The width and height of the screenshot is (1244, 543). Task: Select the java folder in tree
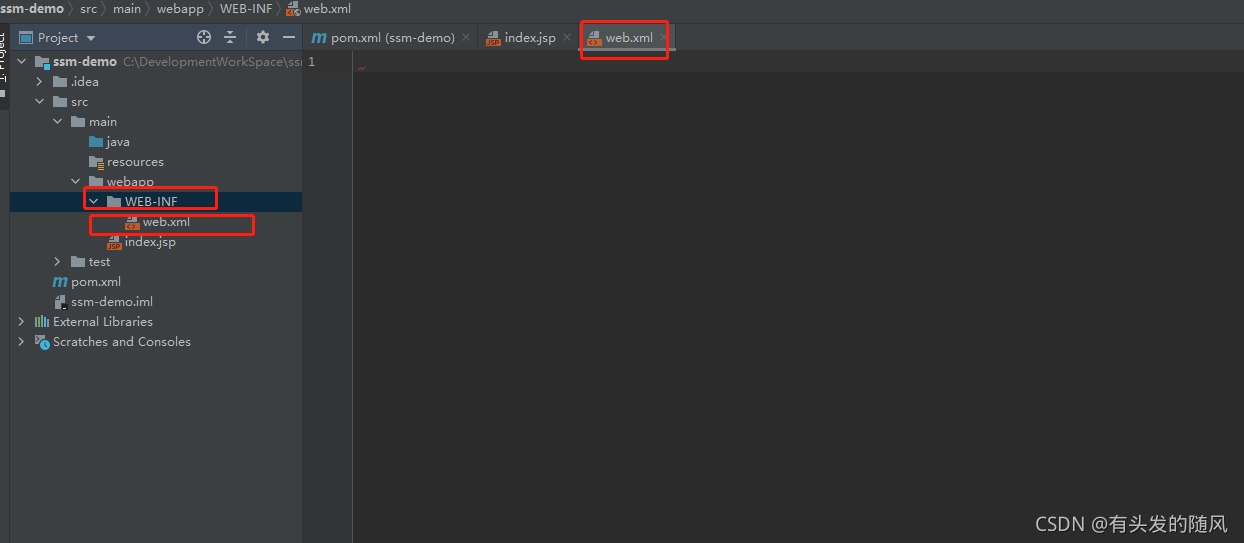point(118,141)
